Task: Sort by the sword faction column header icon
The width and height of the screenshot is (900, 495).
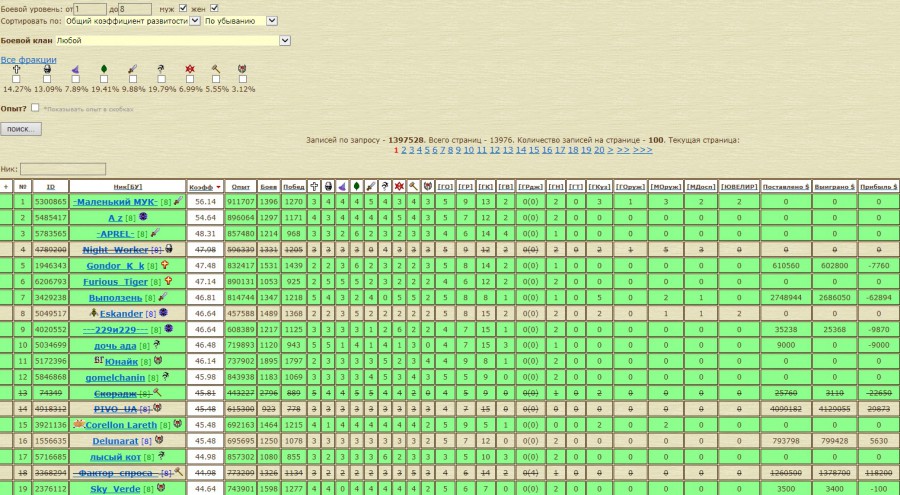Action: pyautogui.click(x=370, y=186)
